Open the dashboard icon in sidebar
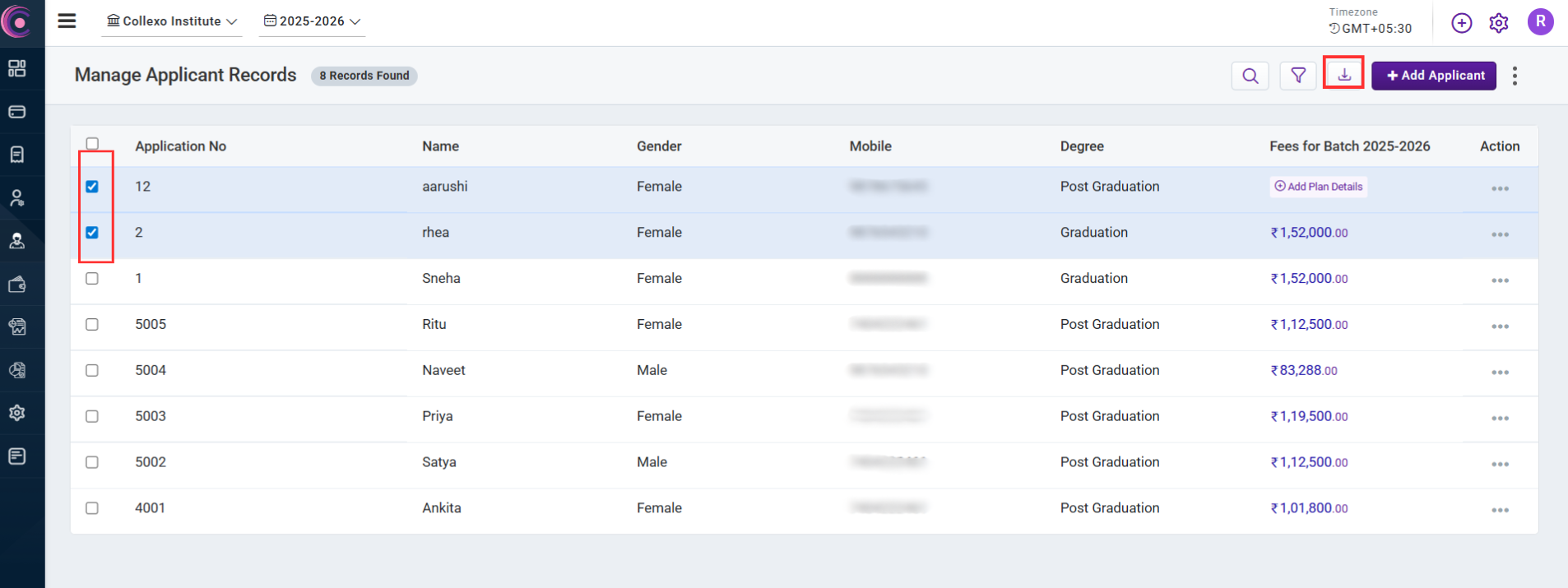 17,68
